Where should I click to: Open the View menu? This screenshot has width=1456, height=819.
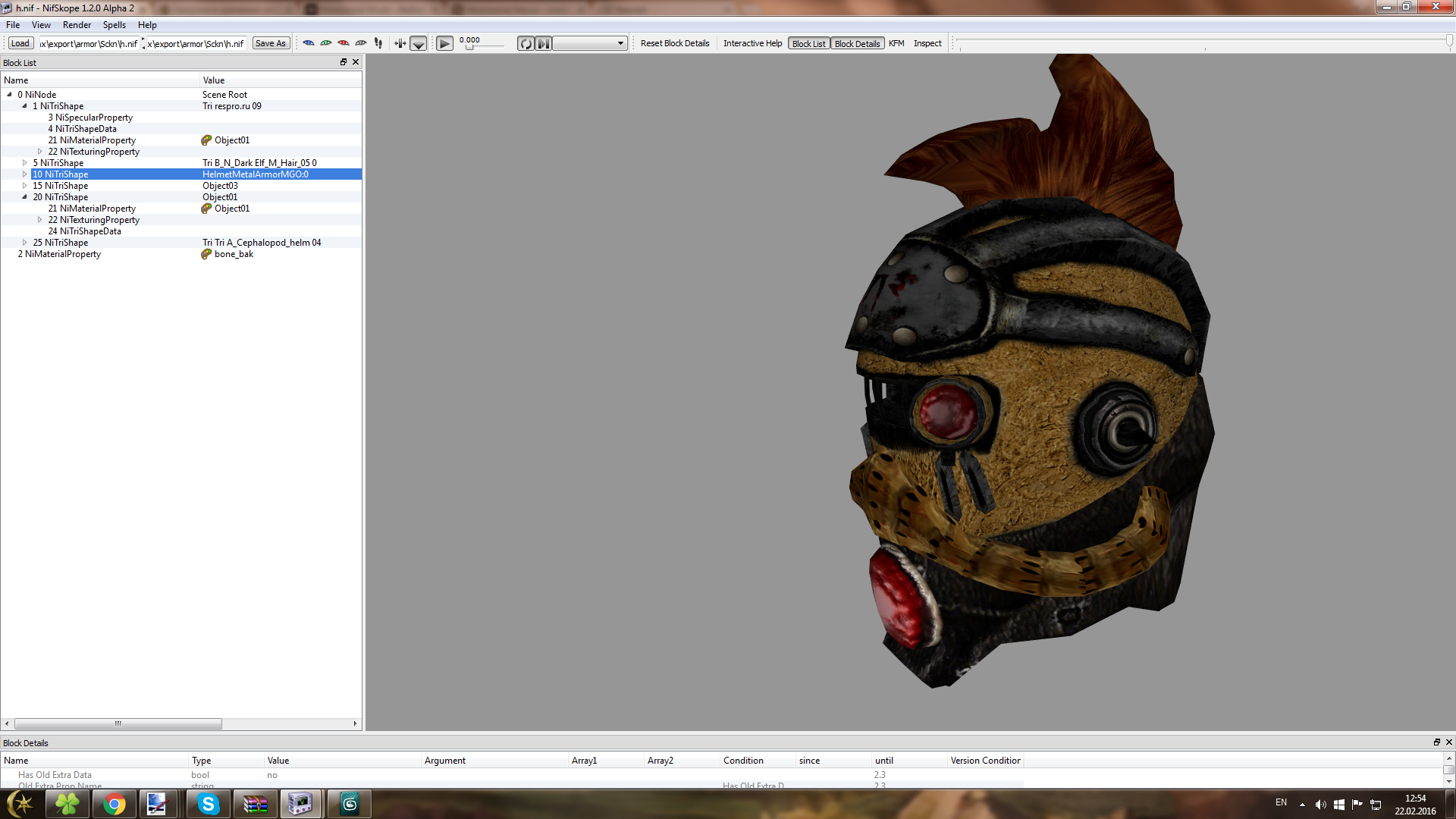click(41, 25)
